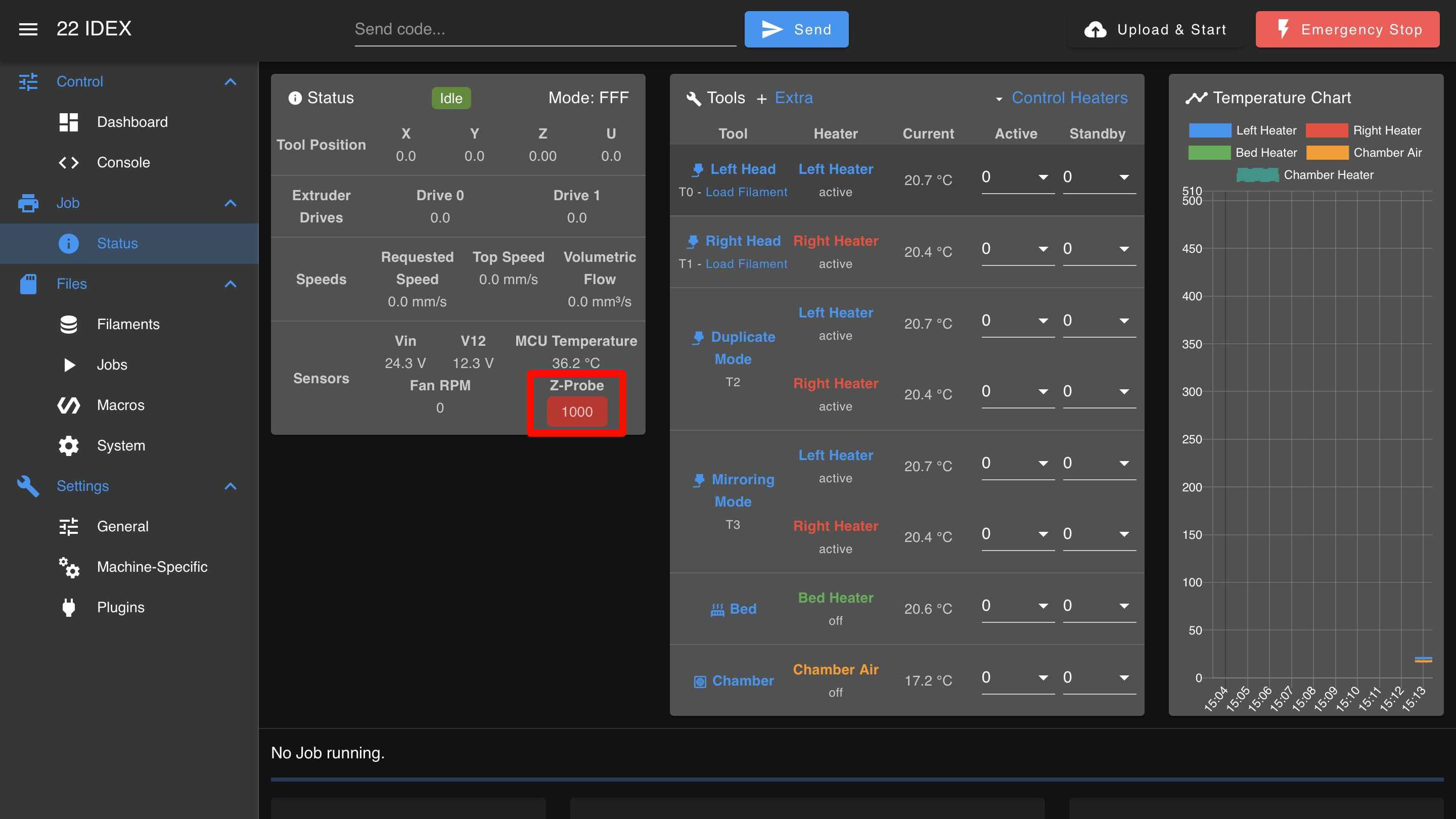Click the Temperature Chart line icon

[x=1196, y=98]
